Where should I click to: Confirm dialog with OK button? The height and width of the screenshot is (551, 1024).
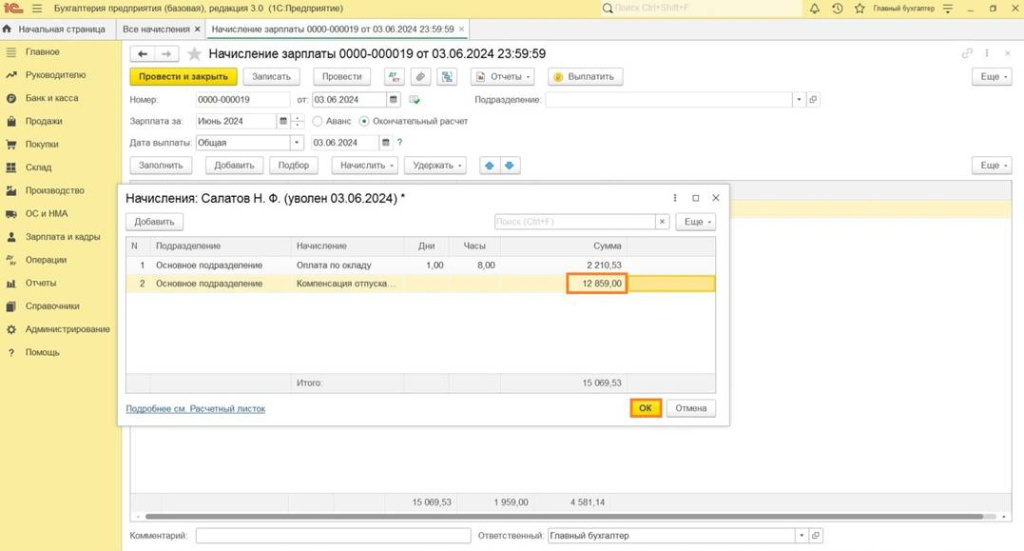645,408
